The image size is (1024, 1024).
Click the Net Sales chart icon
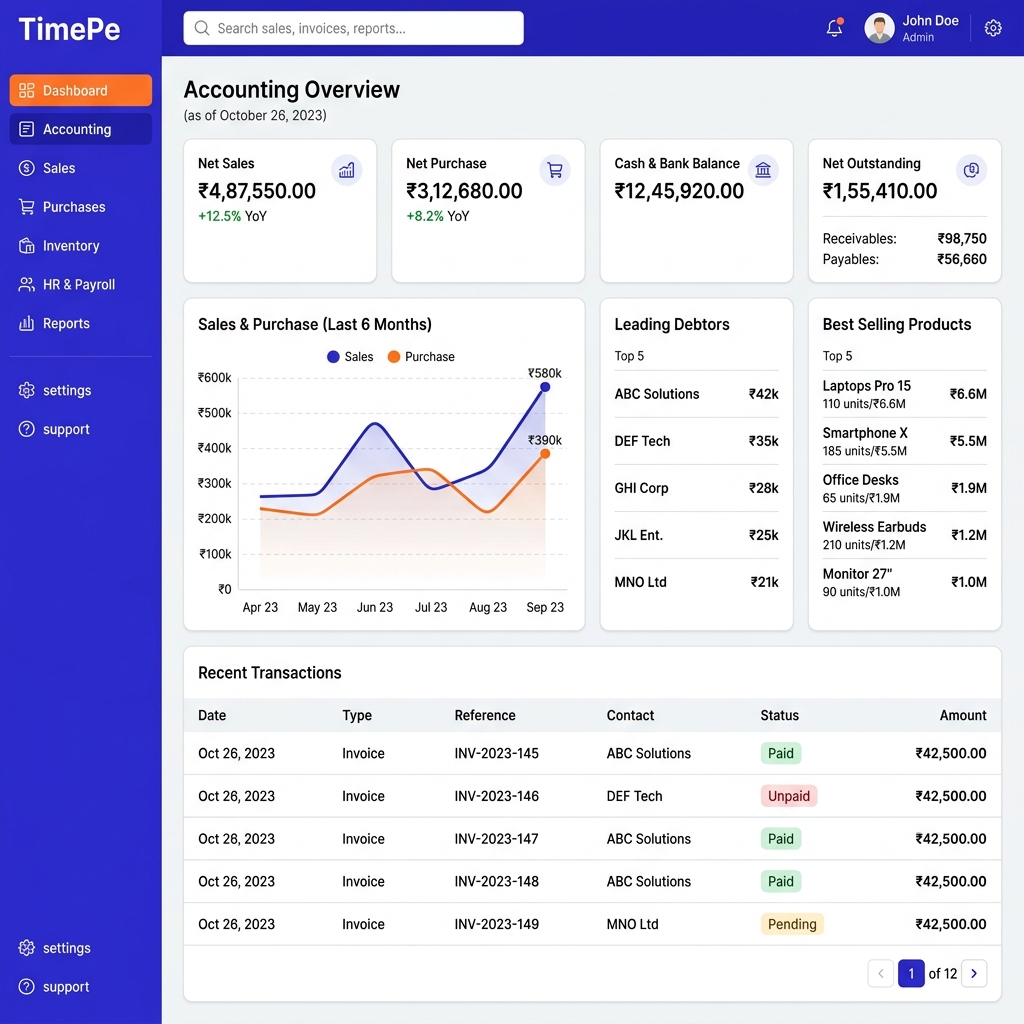pos(346,170)
